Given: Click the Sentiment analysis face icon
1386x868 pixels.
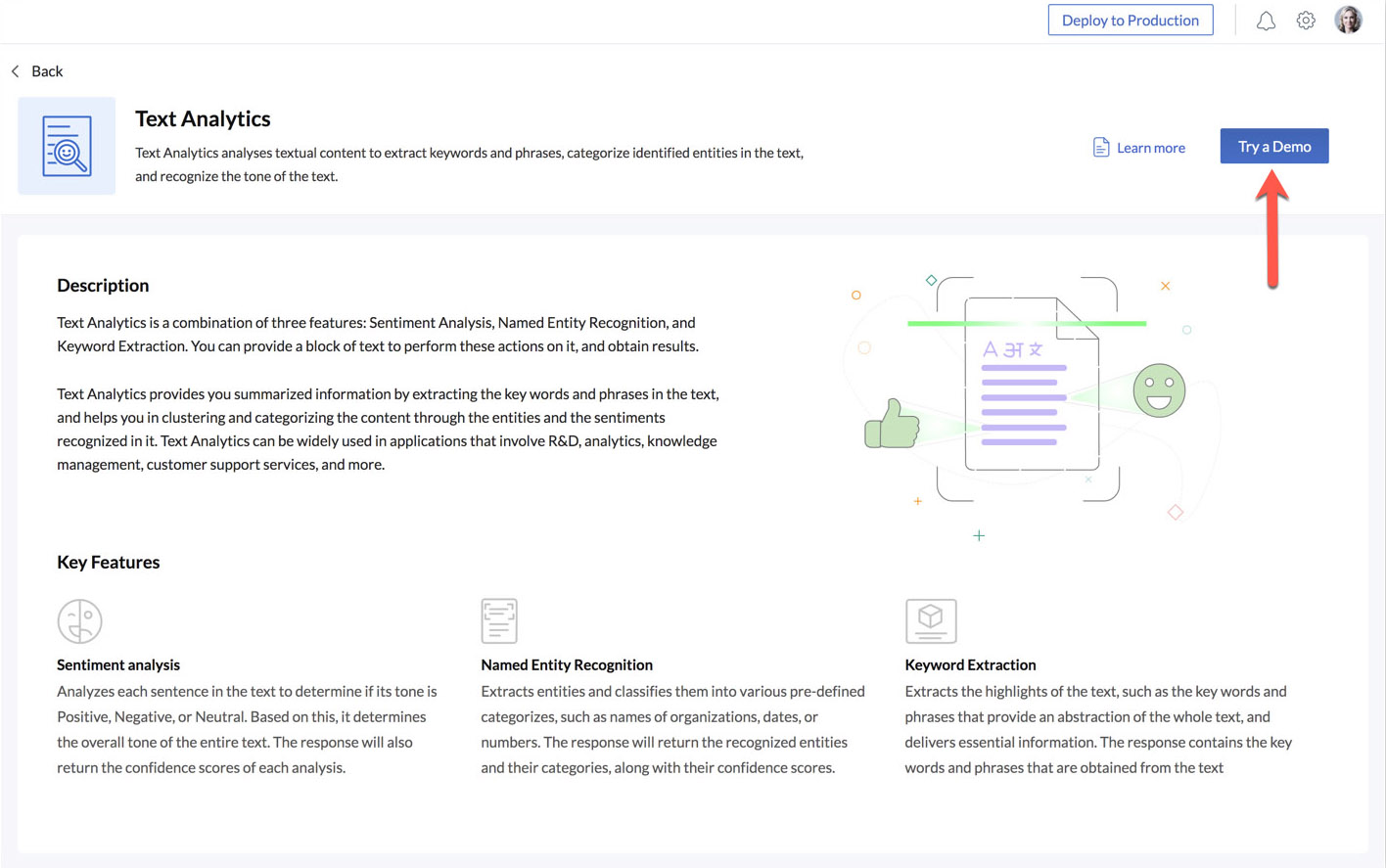Looking at the screenshot, I should click(79, 620).
